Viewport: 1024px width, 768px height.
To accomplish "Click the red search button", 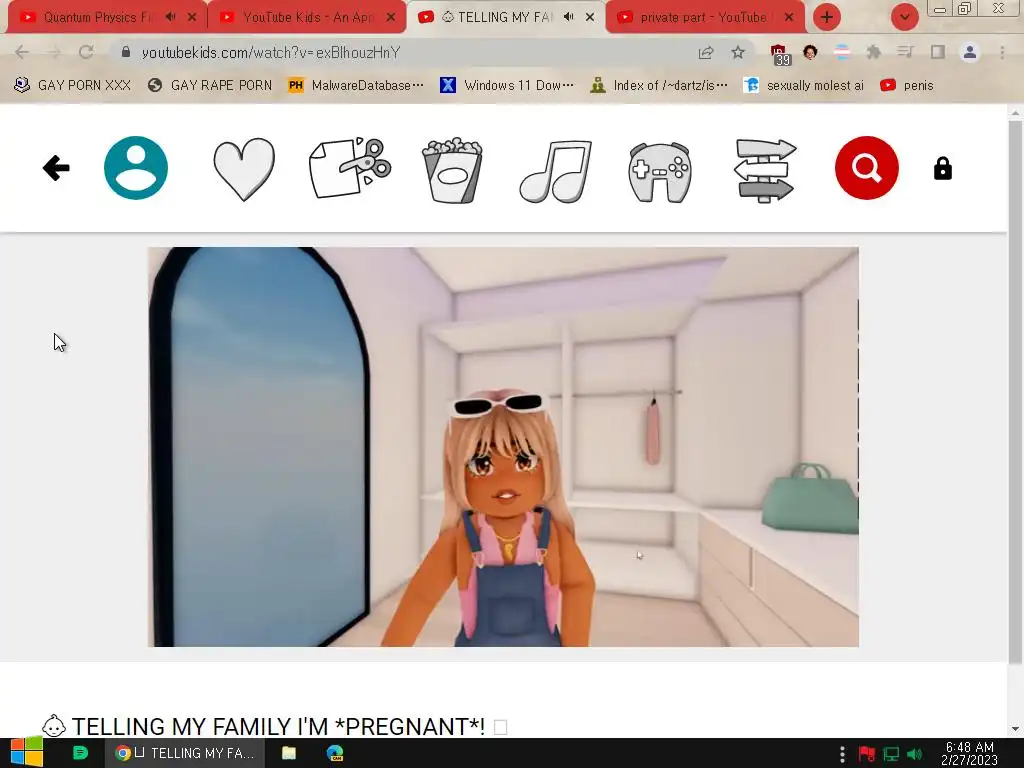I will click(x=867, y=168).
